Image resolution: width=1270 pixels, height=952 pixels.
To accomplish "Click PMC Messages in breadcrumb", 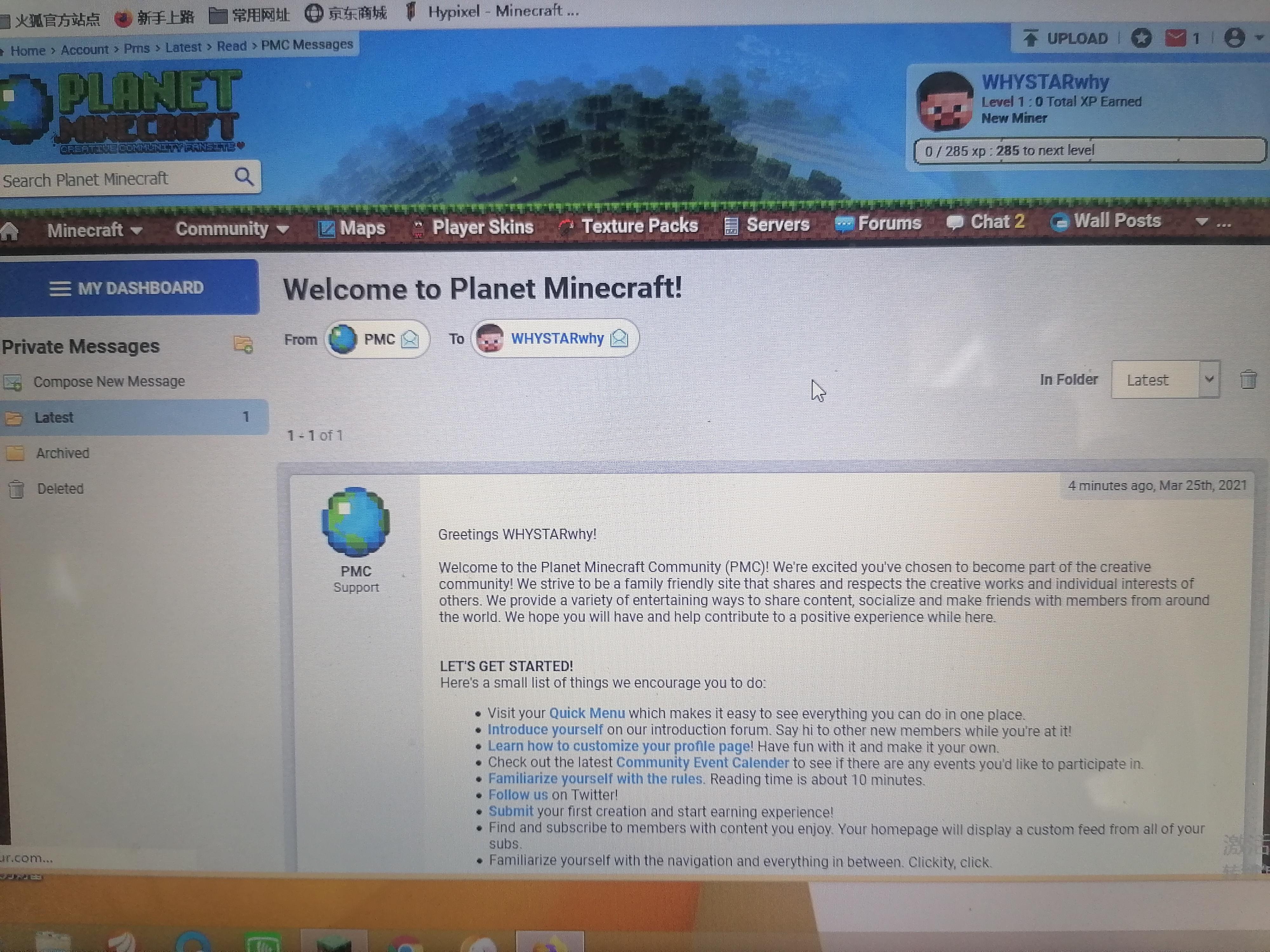I will coord(307,44).
